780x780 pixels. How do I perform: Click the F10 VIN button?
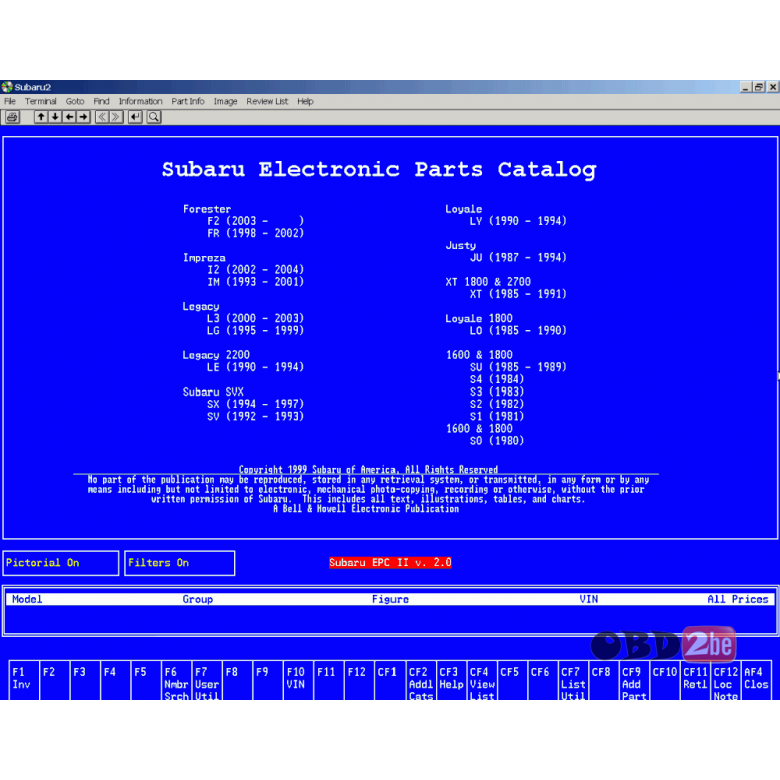point(298,681)
